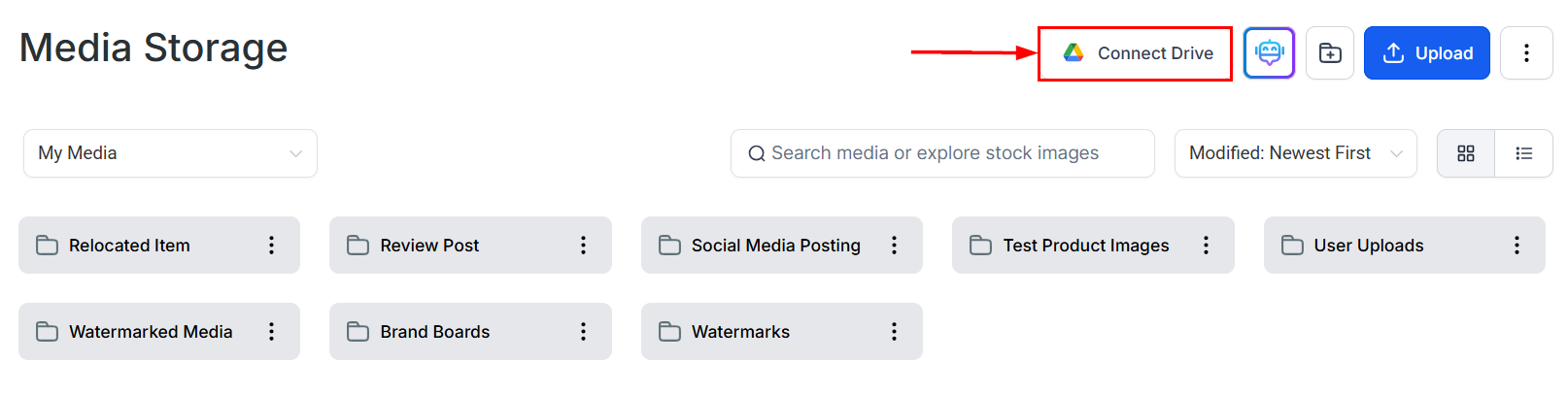Click the new folder icon button

pyautogui.click(x=1330, y=53)
